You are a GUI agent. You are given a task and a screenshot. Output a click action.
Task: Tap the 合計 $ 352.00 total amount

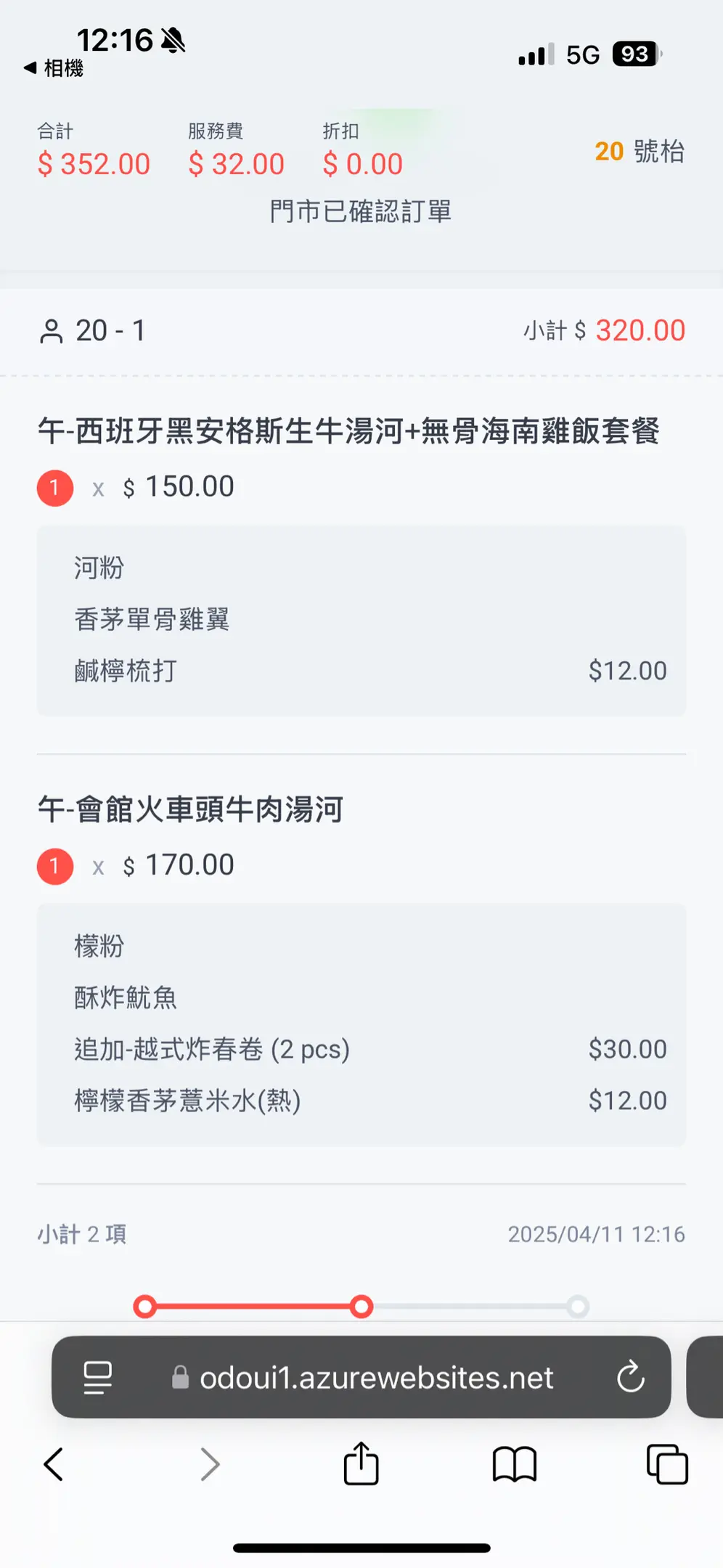pyautogui.click(x=94, y=164)
